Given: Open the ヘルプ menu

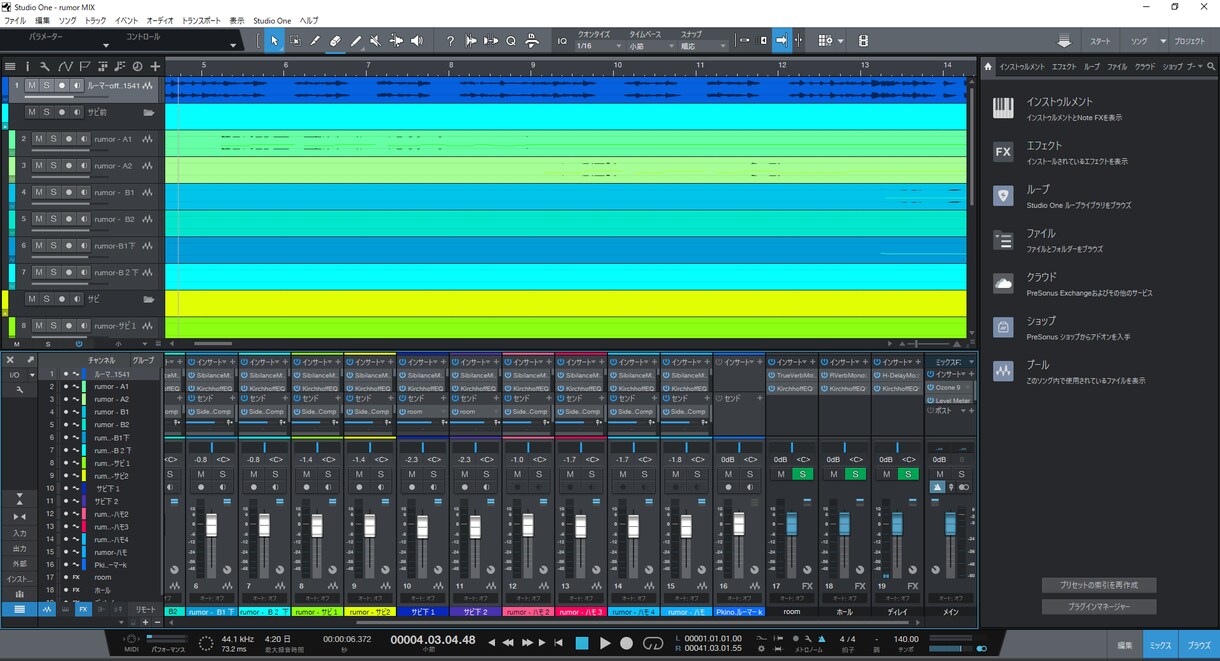Looking at the screenshot, I should 309,20.
